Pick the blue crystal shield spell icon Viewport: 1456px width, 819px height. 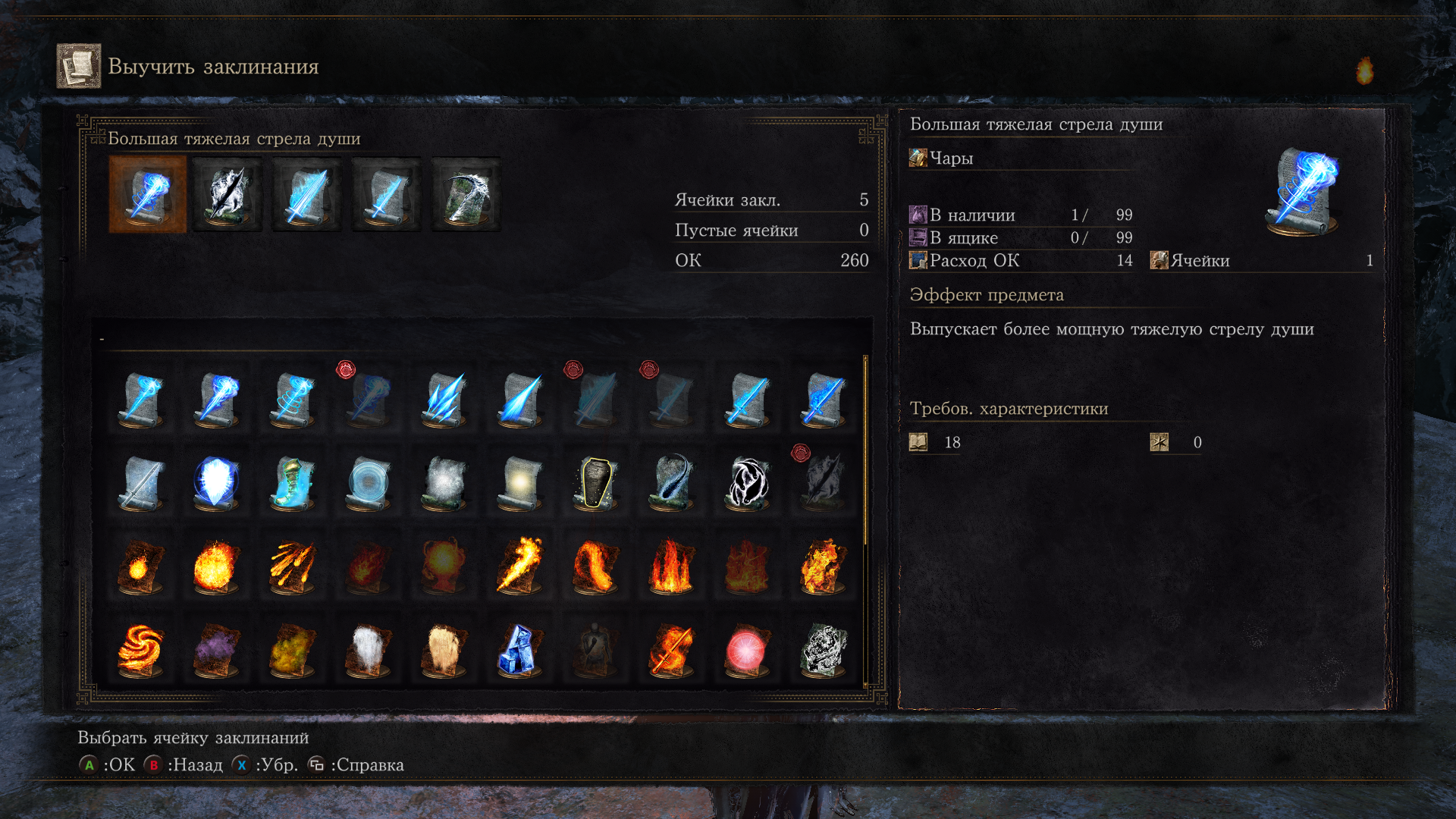pos(216,482)
